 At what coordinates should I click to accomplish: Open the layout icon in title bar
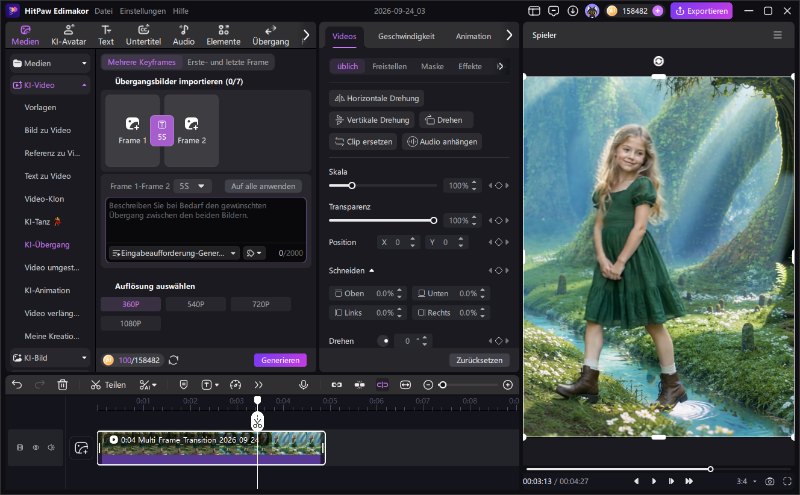(534, 11)
